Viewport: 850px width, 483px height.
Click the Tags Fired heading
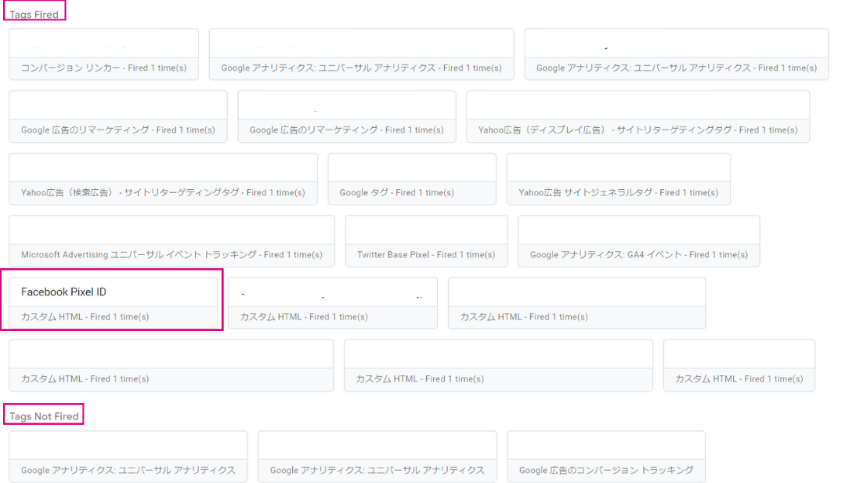[34, 15]
